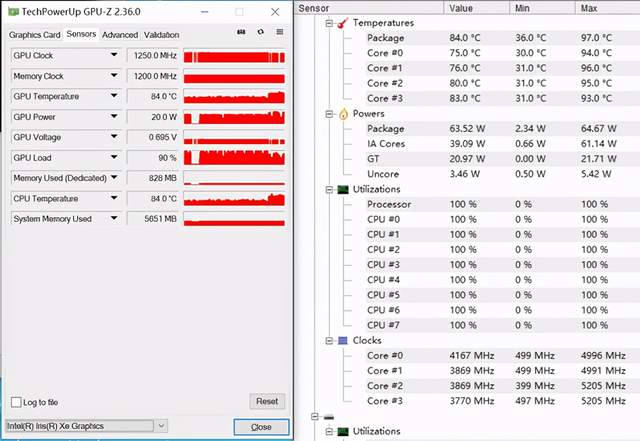Click the GPU-Z app icon in title bar
640x441 pixels.
pyautogui.click(x=13, y=11)
